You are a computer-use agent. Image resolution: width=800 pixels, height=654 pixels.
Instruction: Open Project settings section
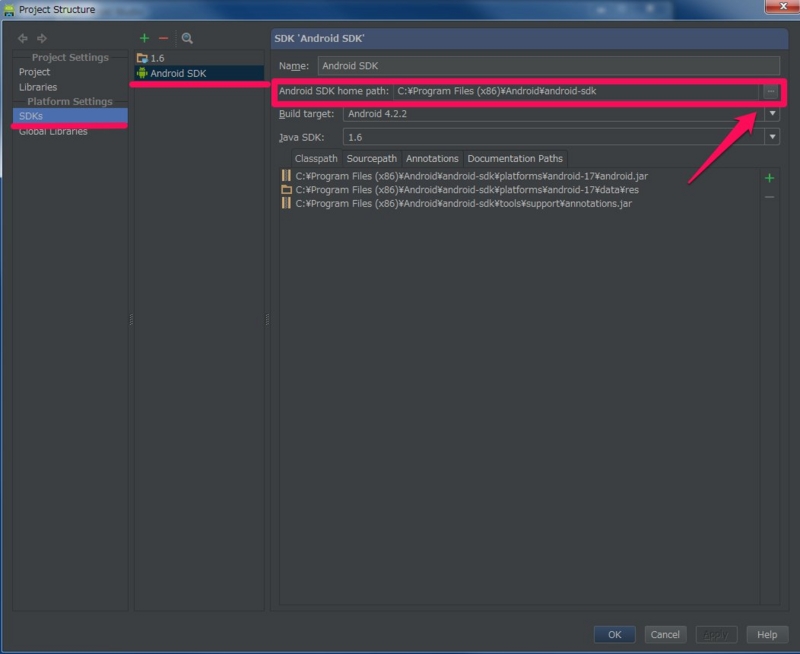point(34,72)
